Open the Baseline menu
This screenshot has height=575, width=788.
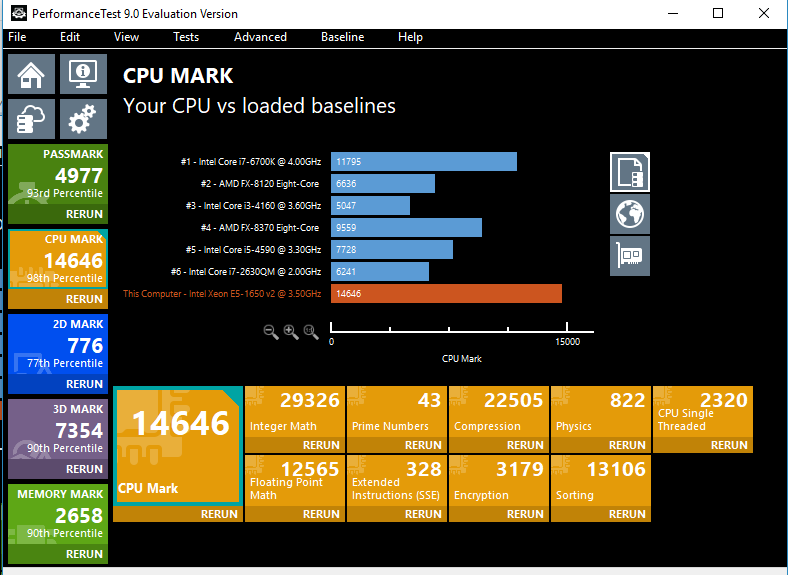(x=343, y=37)
